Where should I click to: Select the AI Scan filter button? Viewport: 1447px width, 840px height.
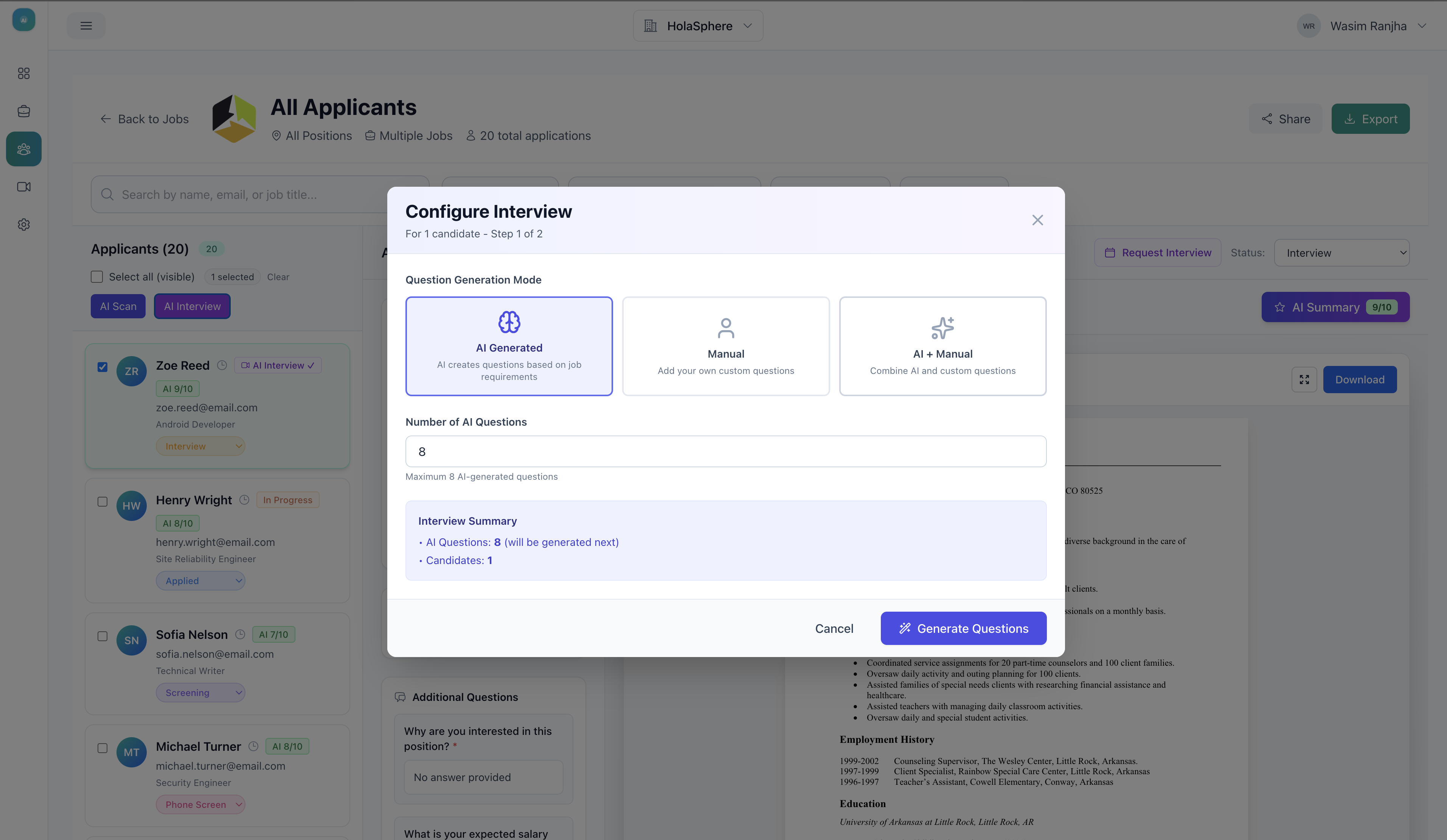coord(118,306)
